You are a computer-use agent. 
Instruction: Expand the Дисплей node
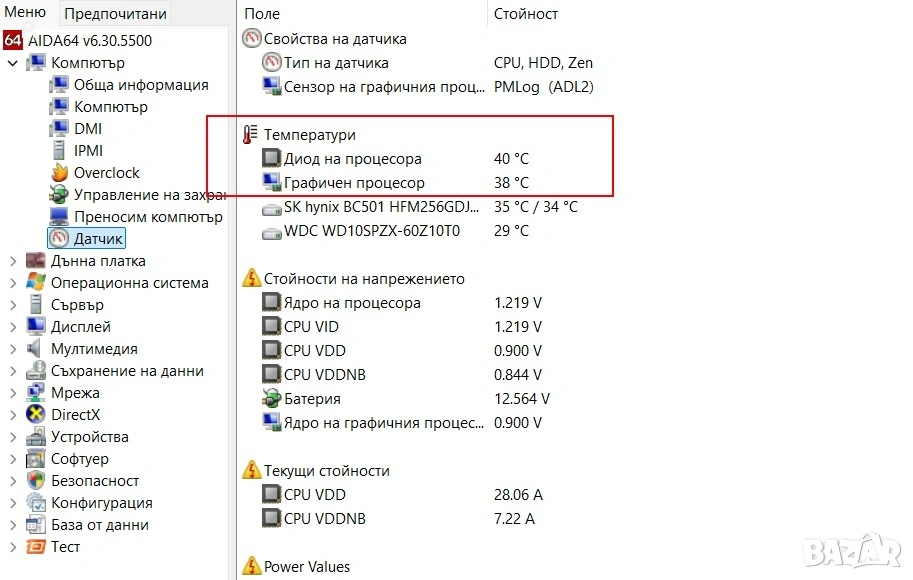click(x=13, y=327)
